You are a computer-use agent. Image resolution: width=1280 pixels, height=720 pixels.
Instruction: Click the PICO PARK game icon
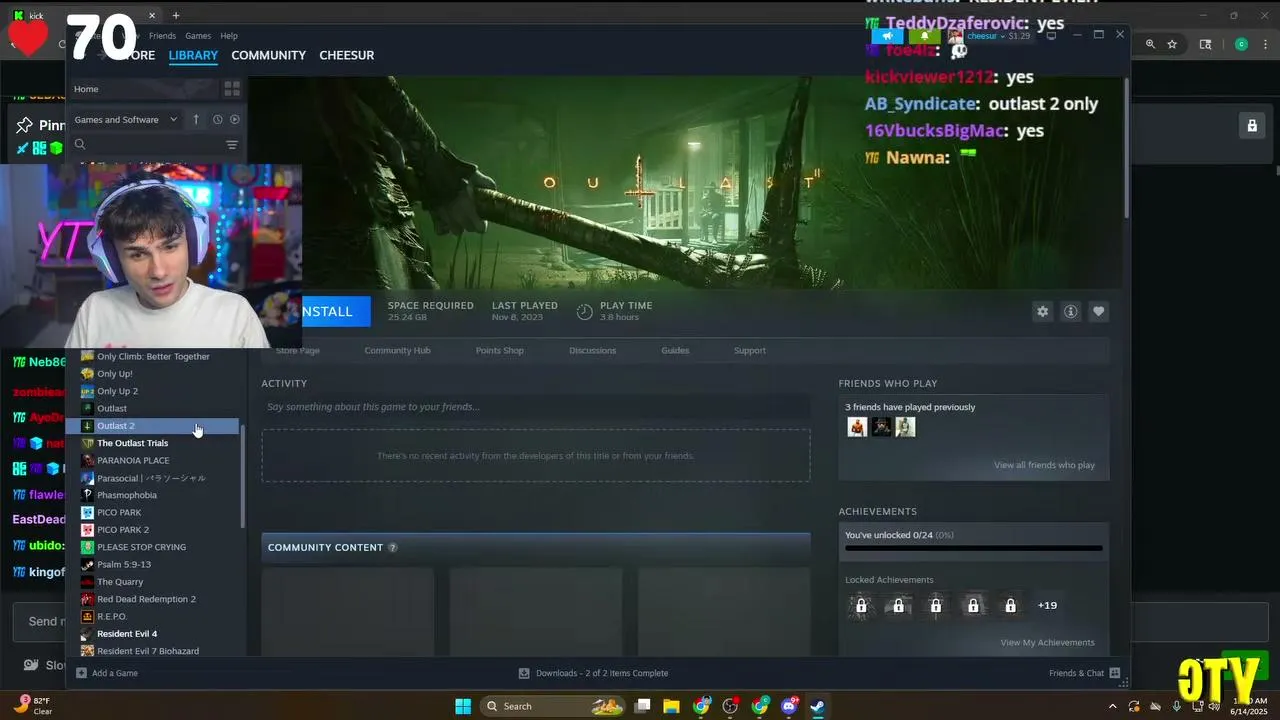click(x=88, y=512)
